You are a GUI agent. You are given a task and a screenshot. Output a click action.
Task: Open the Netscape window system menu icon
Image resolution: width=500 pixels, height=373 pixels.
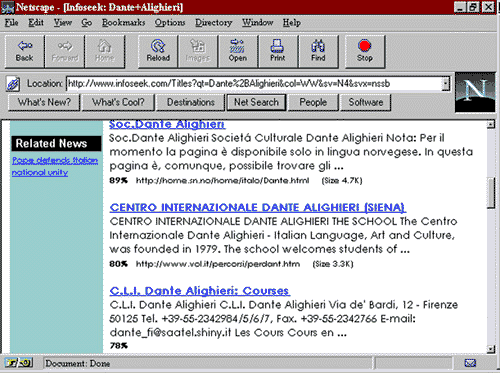pos(7,7)
